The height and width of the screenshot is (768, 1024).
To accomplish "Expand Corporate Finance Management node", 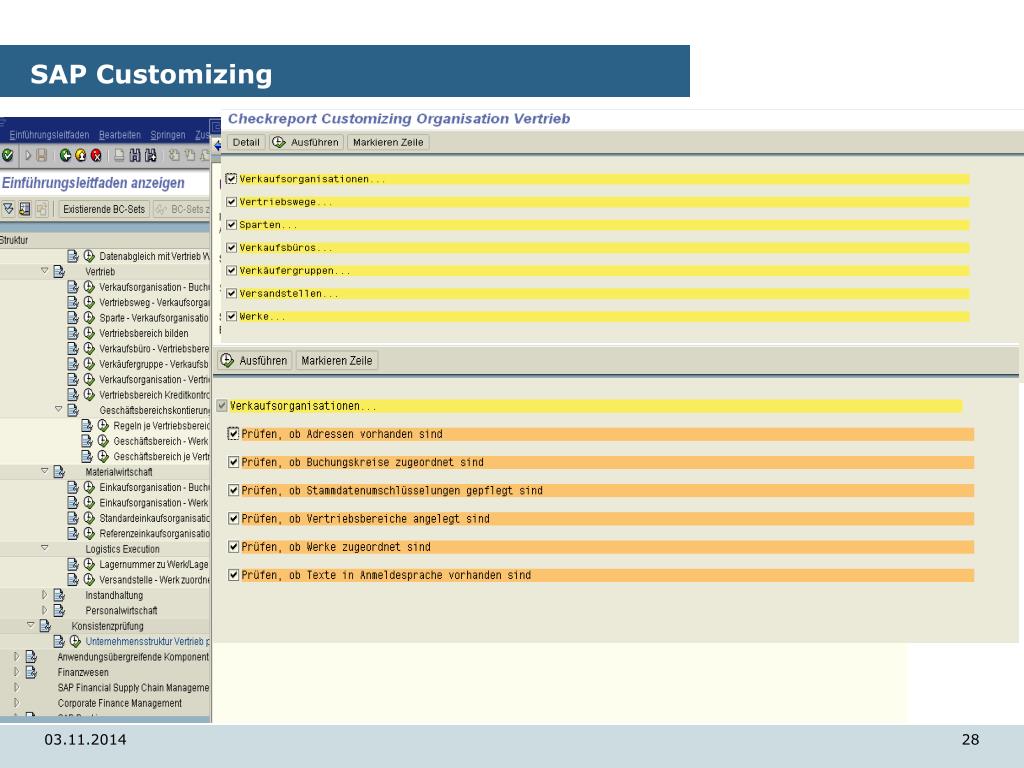I will [x=16, y=703].
